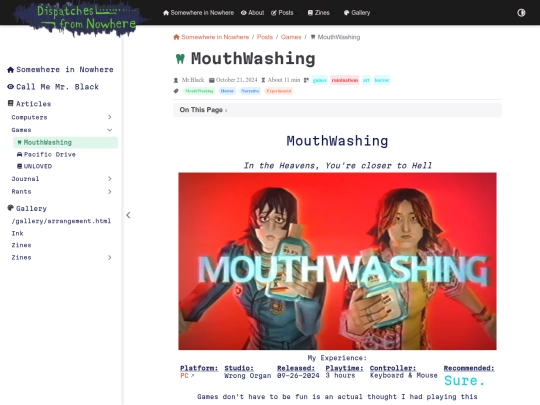The width and height of the screenshot is (540, 405).
Task: Expand the On This Page section
Action: [x=337, y=110]
